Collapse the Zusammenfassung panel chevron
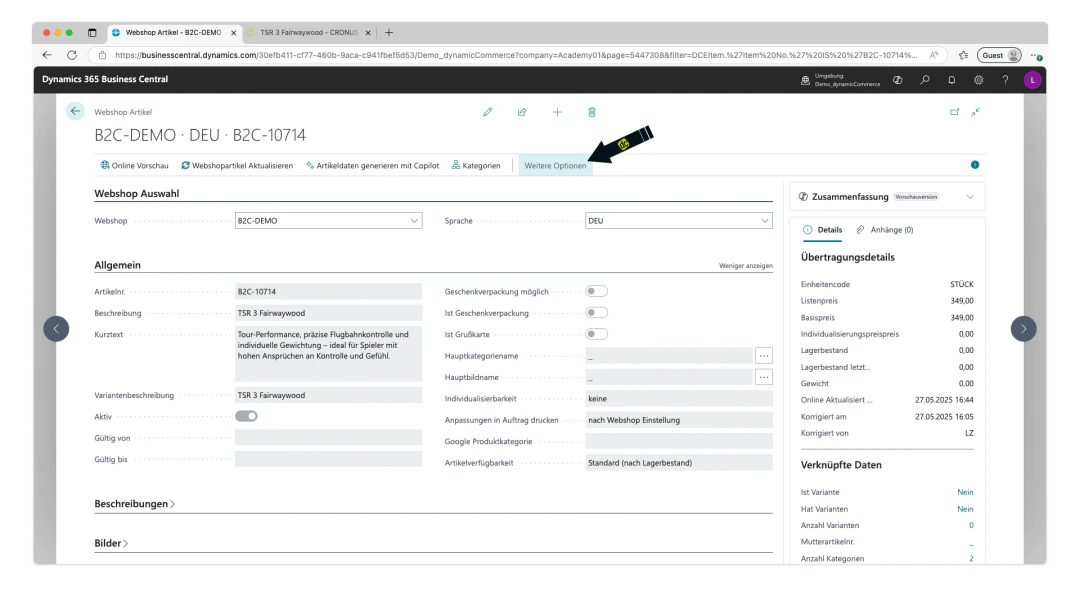 [x=970, y=197]
